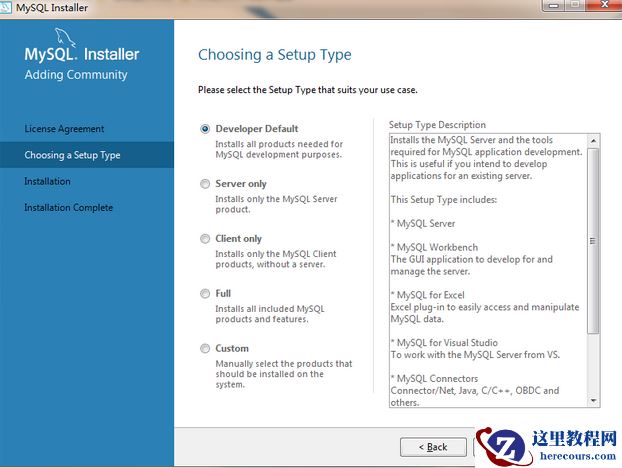The image size is (622, 468).
Task: Click '* MySQL Server' line in description
Action: (423, 224)
